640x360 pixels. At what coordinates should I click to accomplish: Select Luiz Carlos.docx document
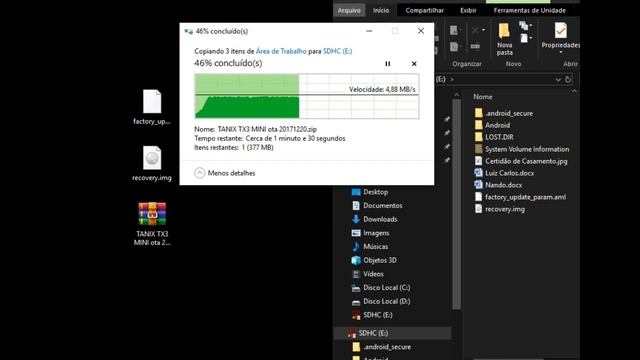coord(504,173)
